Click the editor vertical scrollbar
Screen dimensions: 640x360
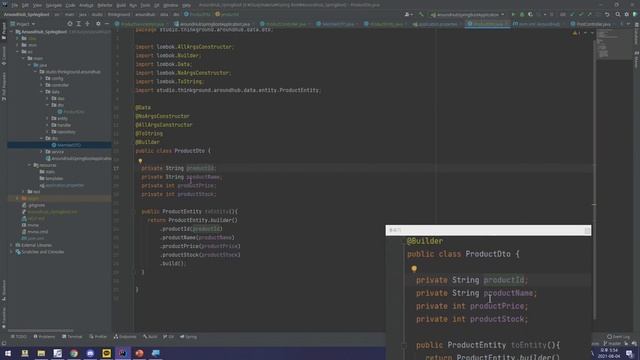pyautogui.click(x=594, y=180)
